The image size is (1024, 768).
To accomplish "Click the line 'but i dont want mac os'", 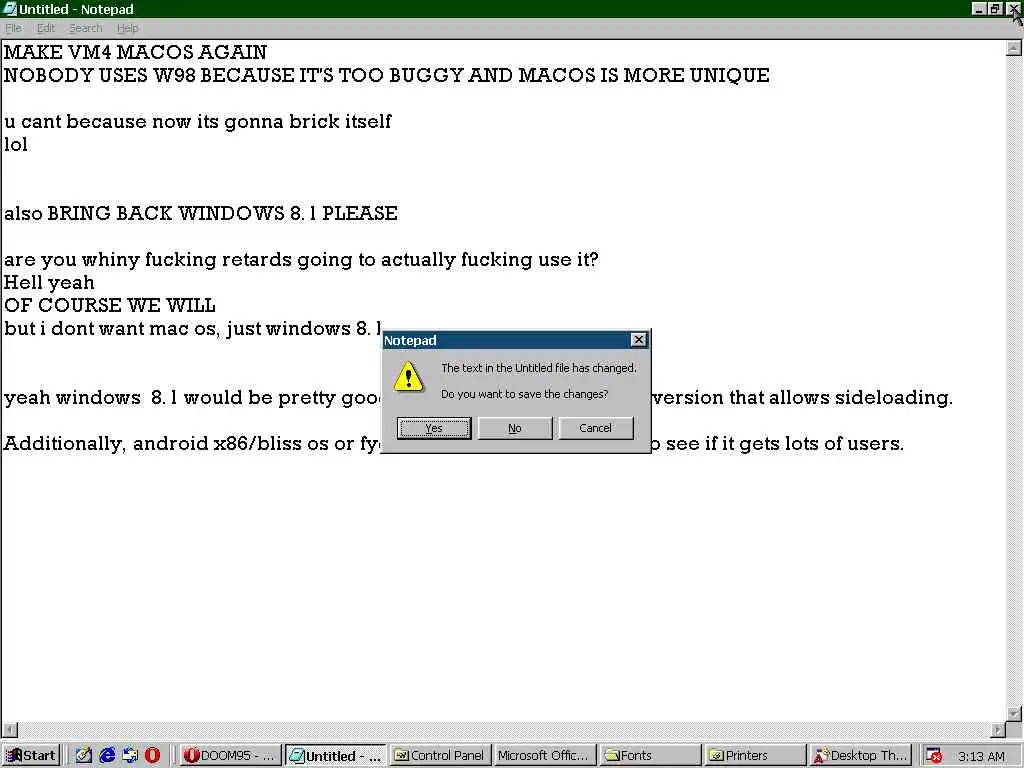I will coord(193,328).
